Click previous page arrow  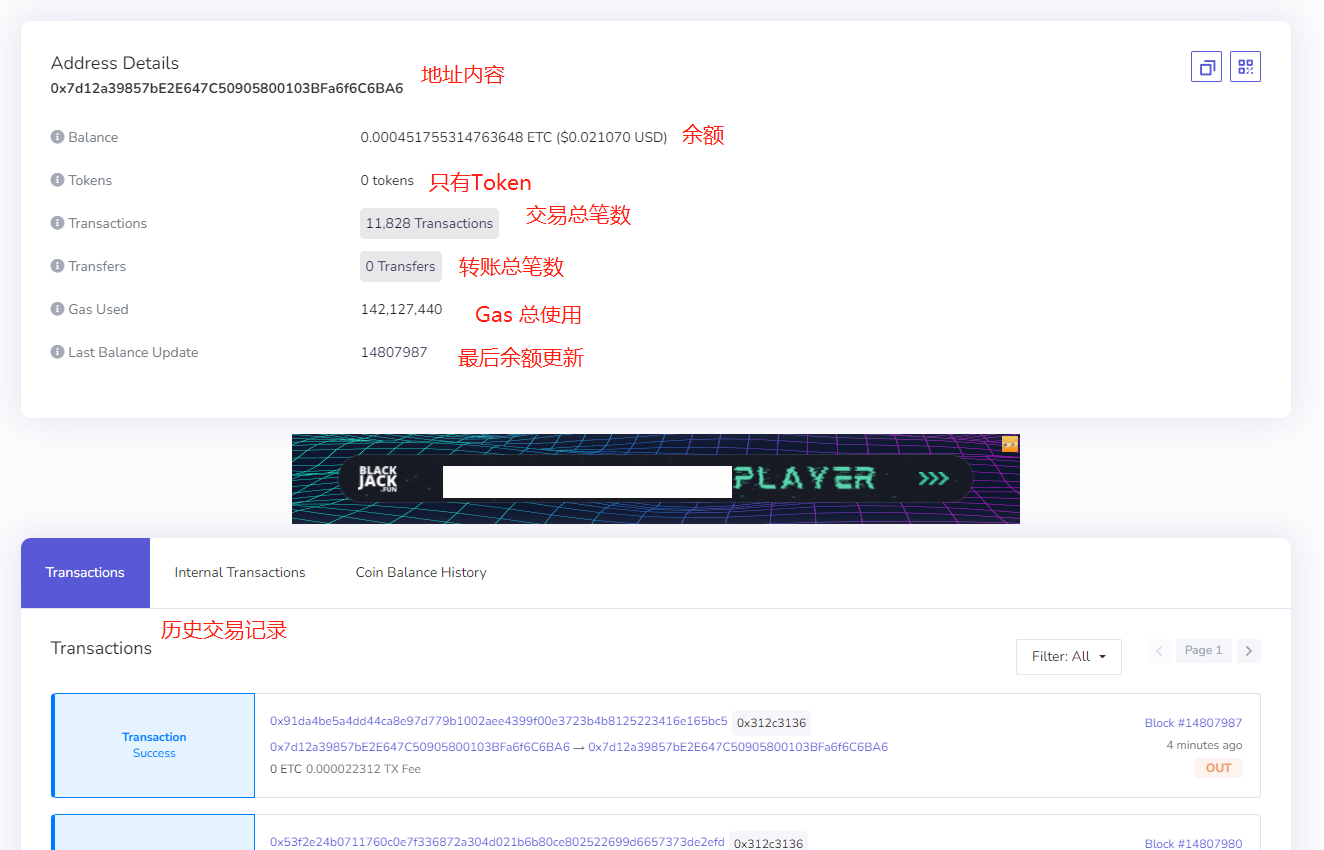(x=1159, y=651)
